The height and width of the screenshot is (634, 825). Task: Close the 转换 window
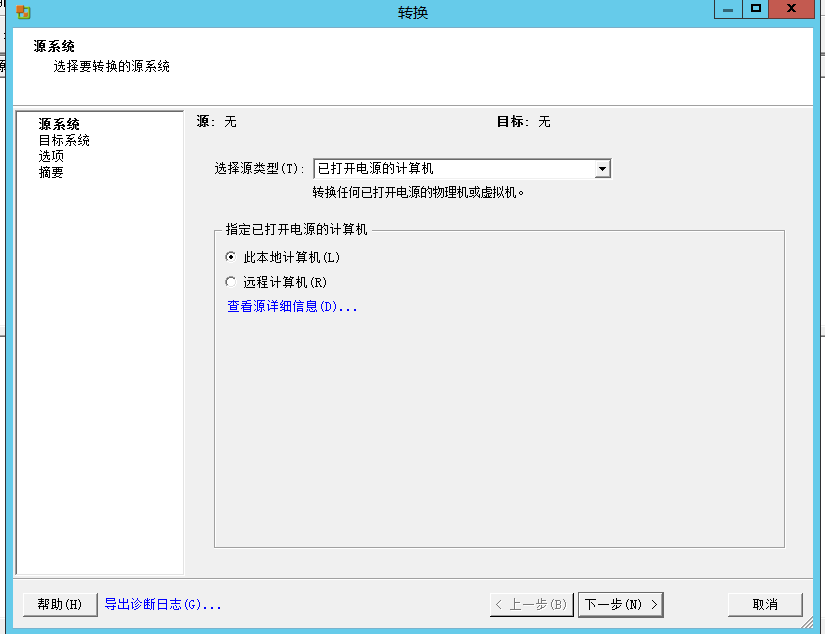pyautogui.click(x=791, y=9)
